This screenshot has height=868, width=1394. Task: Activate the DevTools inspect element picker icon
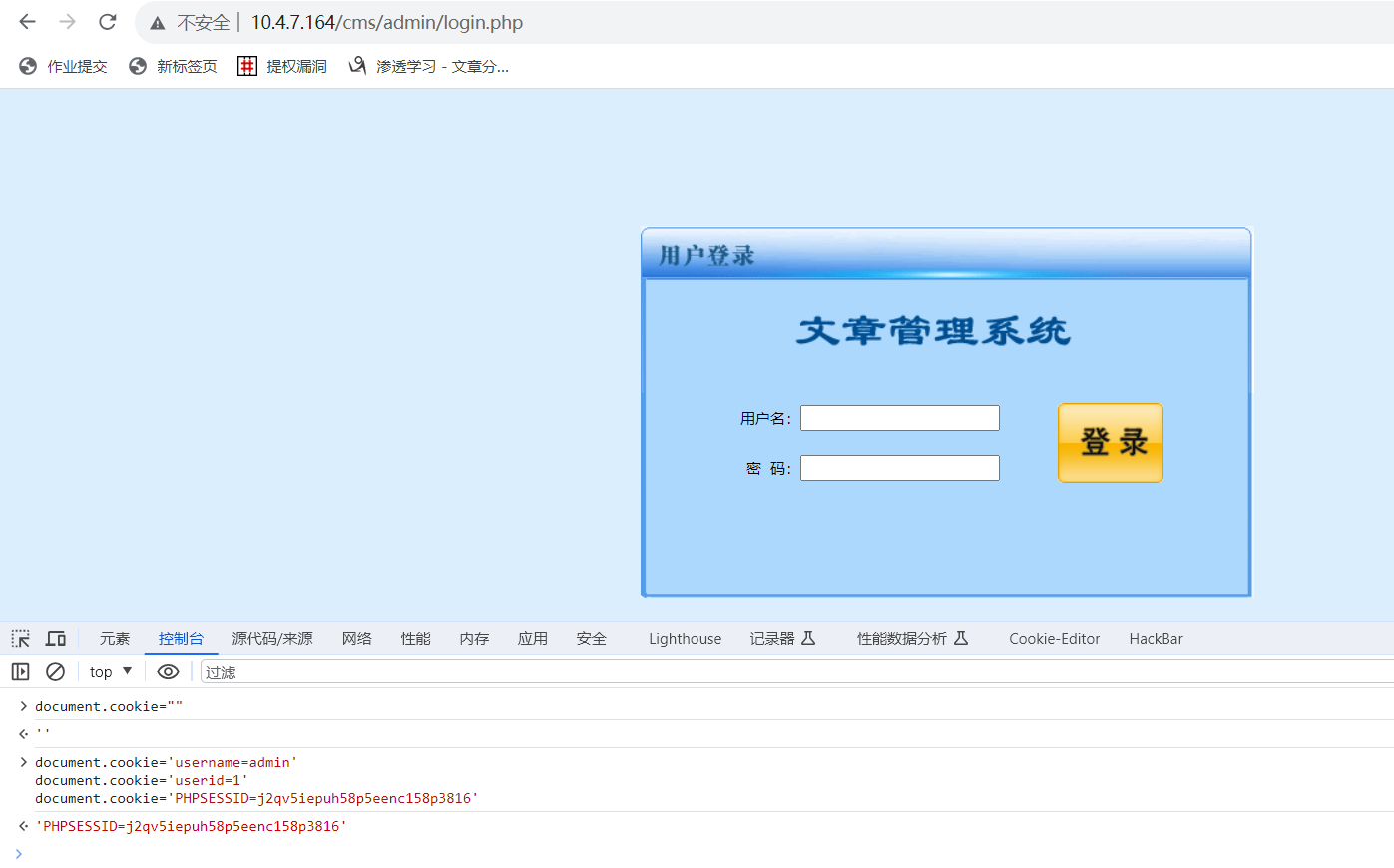(21, 639)
